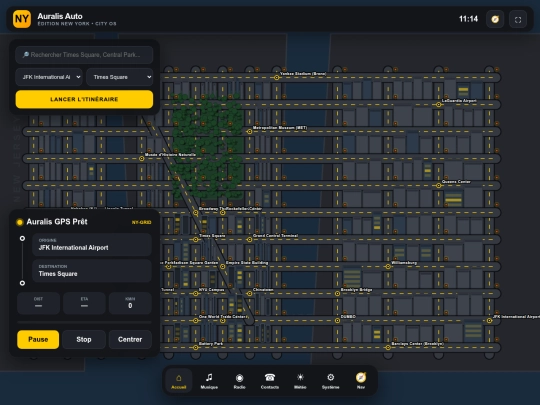This screenshot has width=540, height=405.
Task: Select the Queens Center map marker
Action: pos(438,185)
